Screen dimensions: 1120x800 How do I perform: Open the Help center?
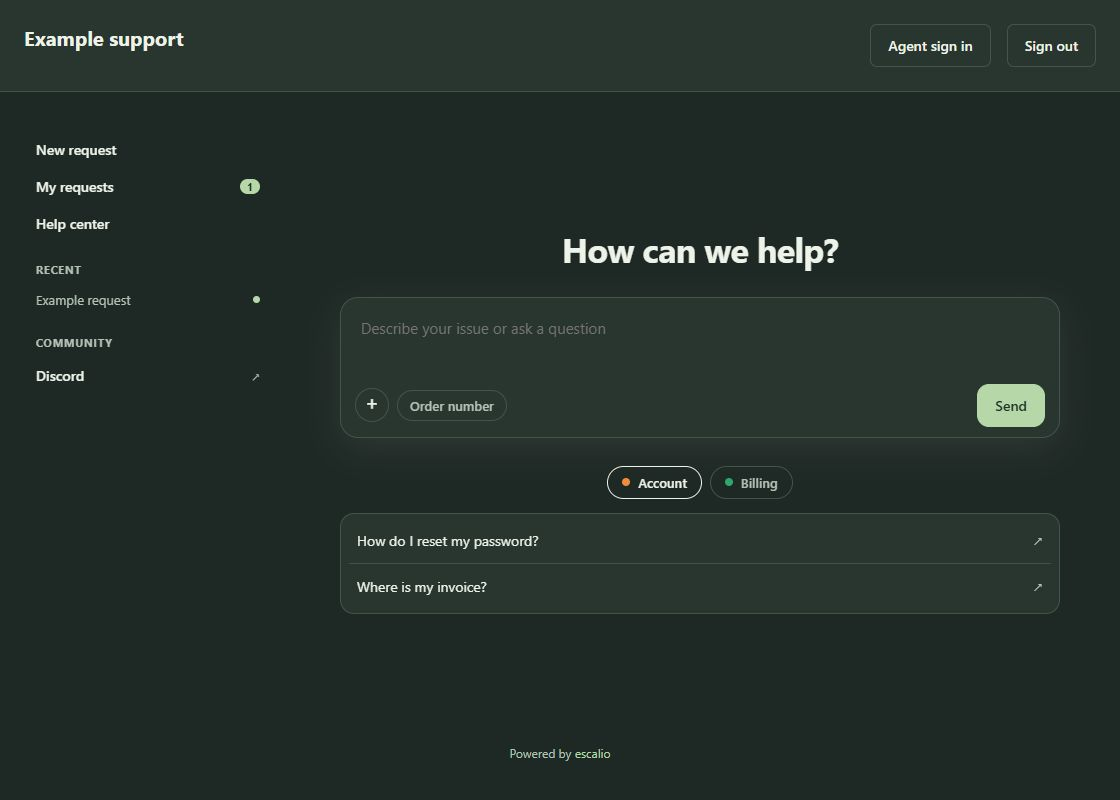(148, 224)
